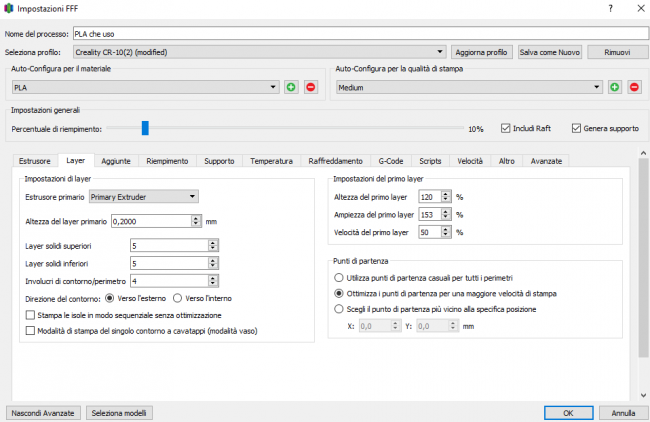The height and width of the screenshot is (422, 650).
Task: Click red remove icon next to PLA material
Action: [309, 87]
